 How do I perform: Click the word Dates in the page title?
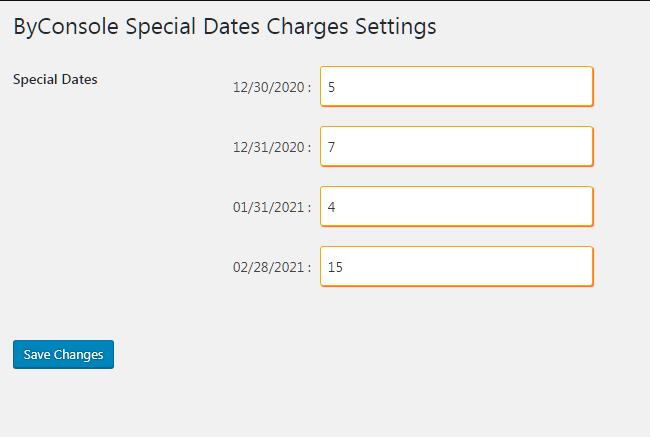pos(231,27)
